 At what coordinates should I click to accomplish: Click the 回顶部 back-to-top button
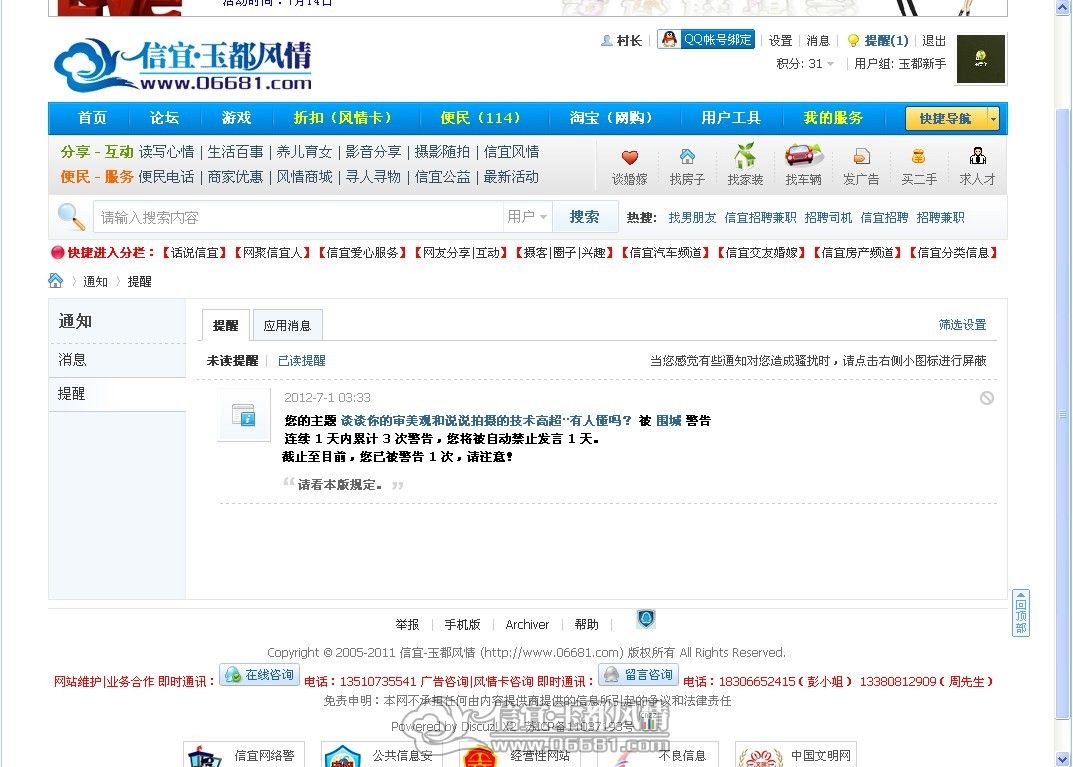tap(1020, 613)
